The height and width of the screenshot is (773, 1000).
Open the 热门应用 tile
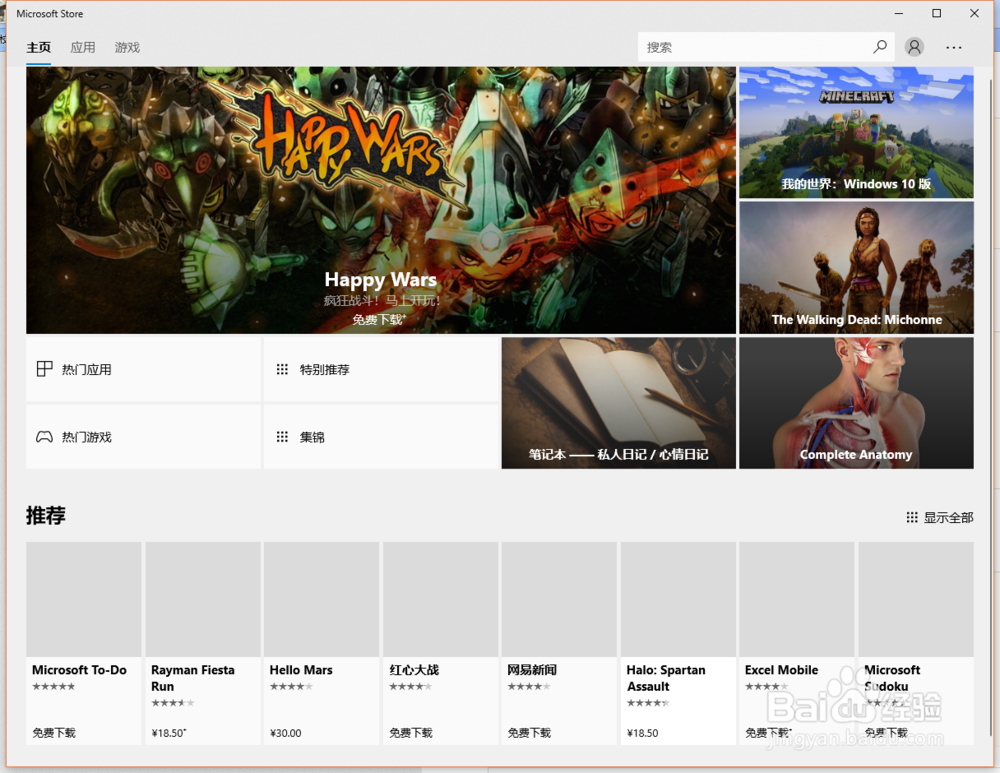143,369
